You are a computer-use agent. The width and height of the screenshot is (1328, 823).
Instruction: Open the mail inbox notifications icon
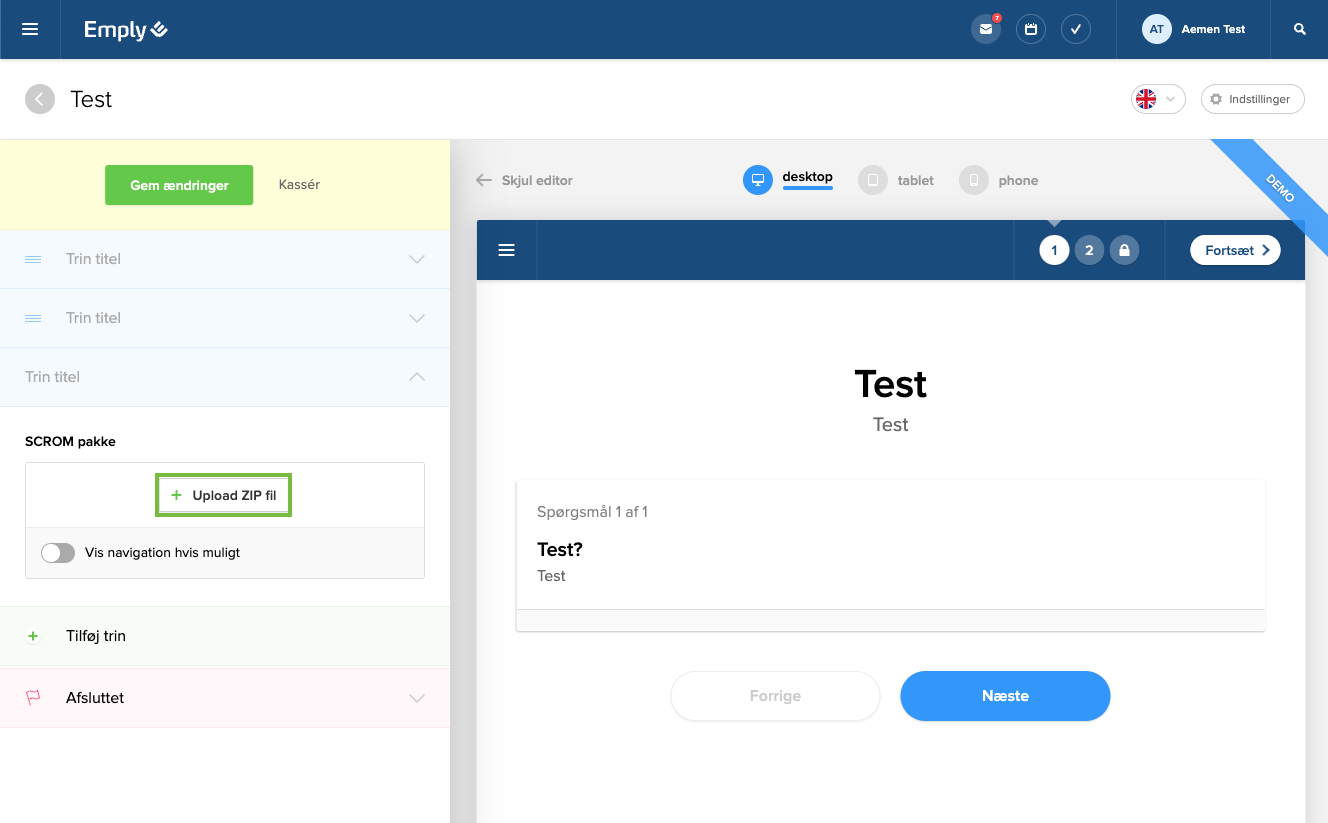point(986,29)
